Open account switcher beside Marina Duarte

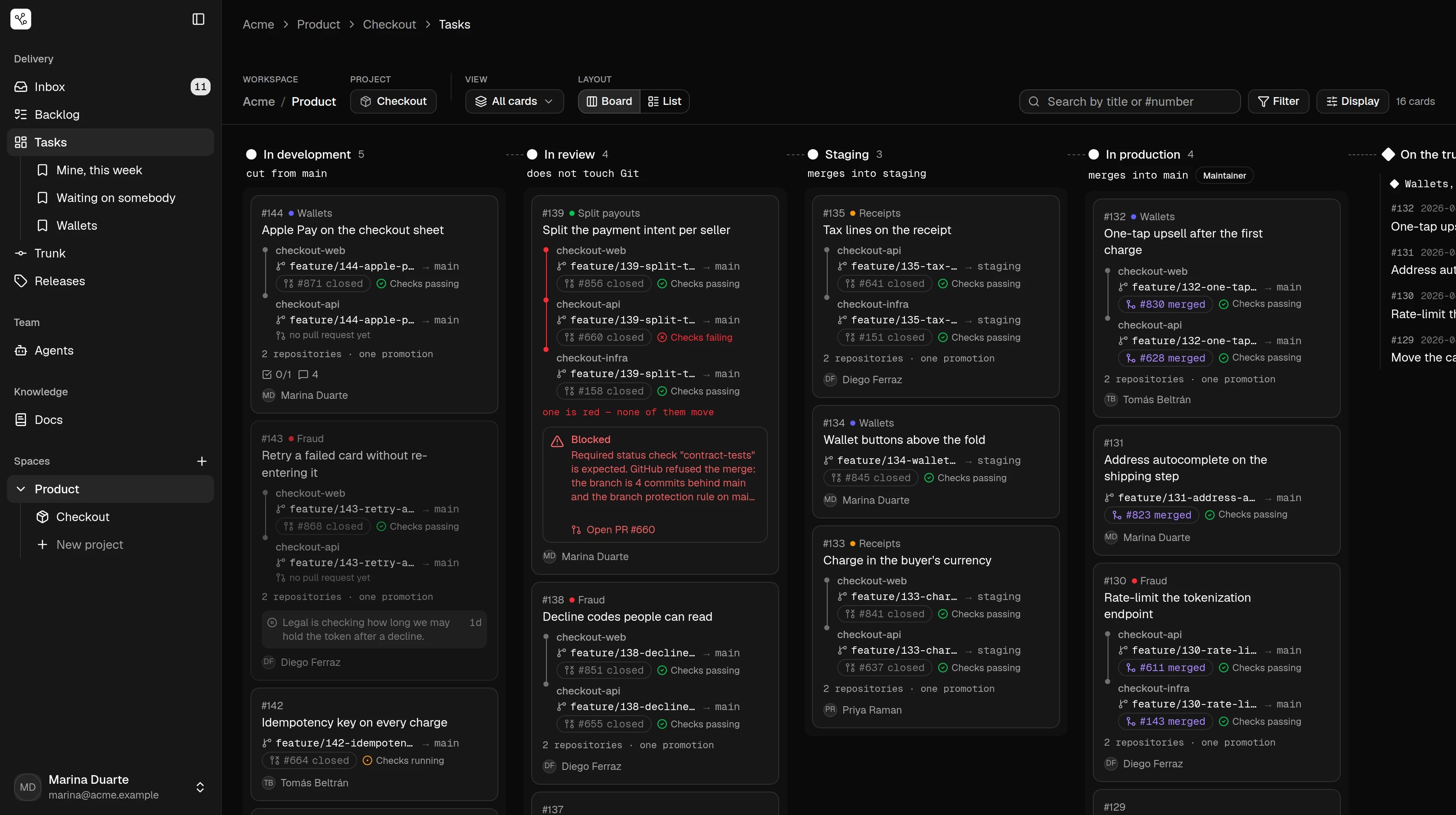200,787
